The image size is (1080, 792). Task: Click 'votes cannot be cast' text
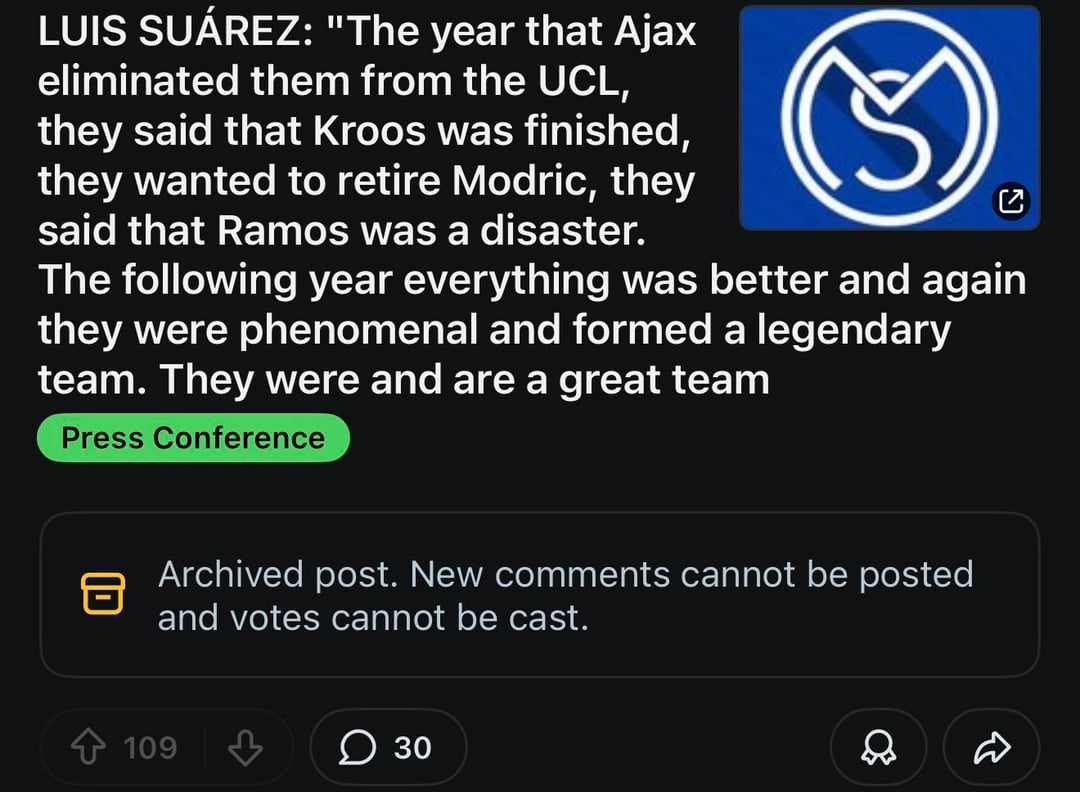(409, 618)
